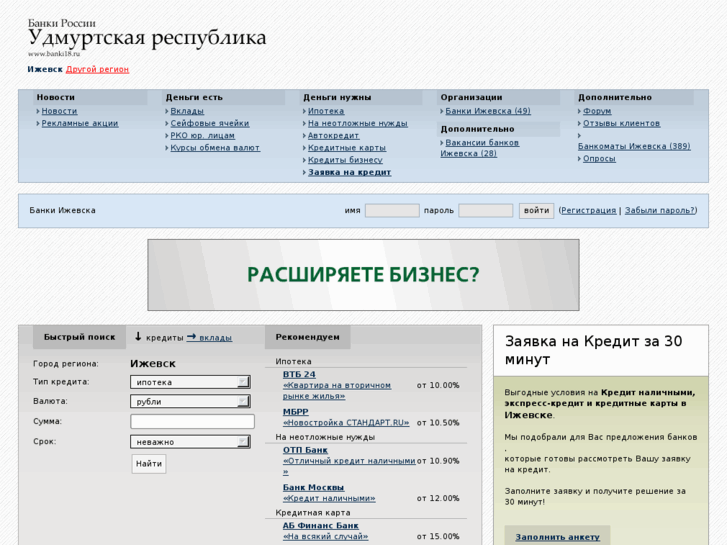727x545 pixels.
Task: Click the 'Кредитная карта' section heading
Action: (312, 513)
